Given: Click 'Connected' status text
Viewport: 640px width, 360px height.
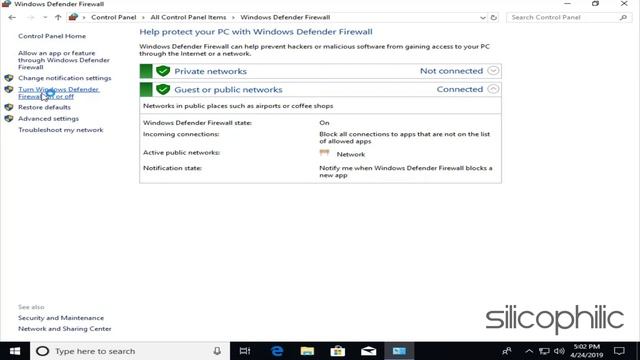Looking at the screenshot, I should point(460,89).
